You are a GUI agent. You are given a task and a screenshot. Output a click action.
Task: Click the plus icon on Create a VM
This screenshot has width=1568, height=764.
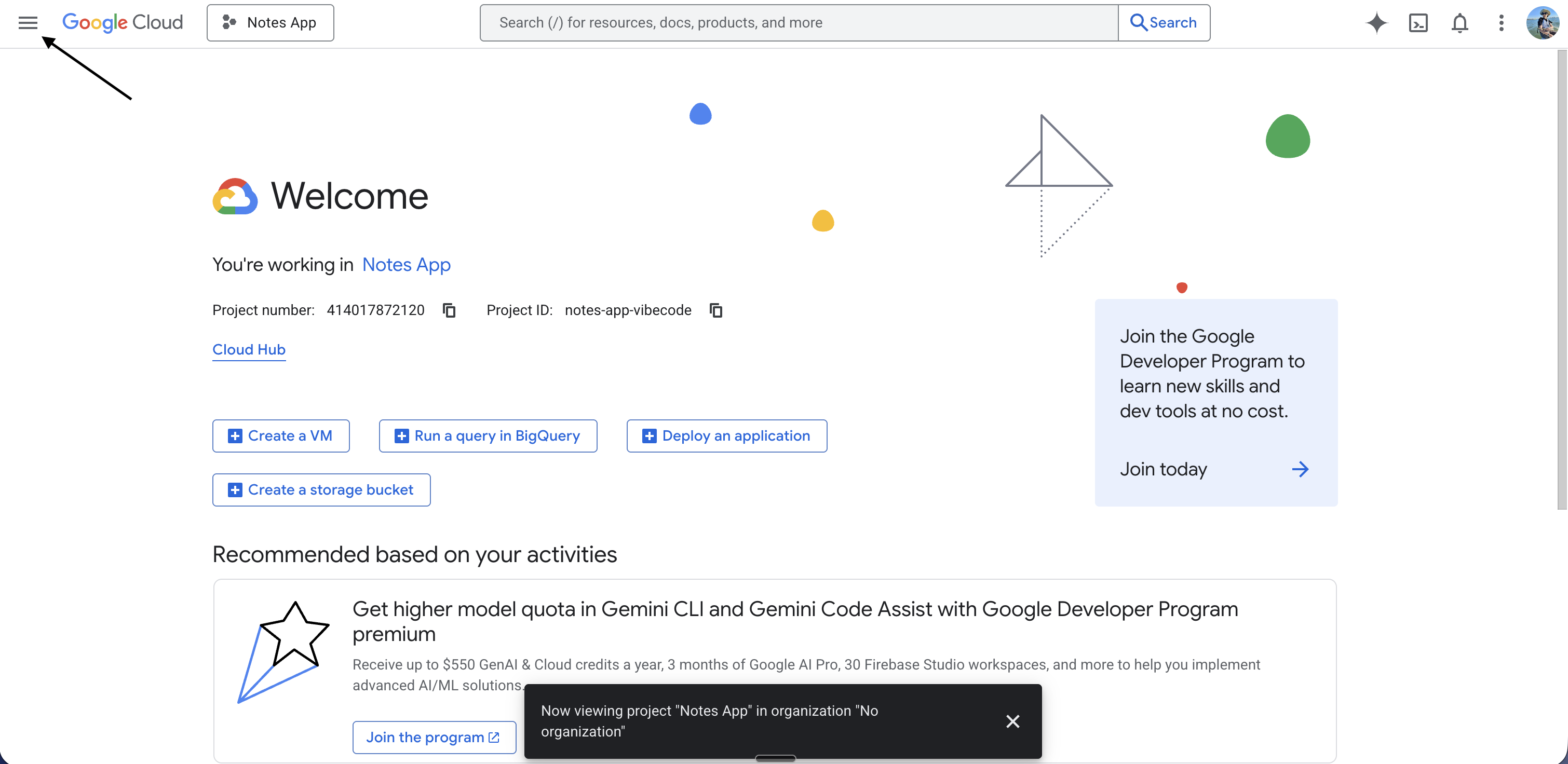click(x=235, y=436)
